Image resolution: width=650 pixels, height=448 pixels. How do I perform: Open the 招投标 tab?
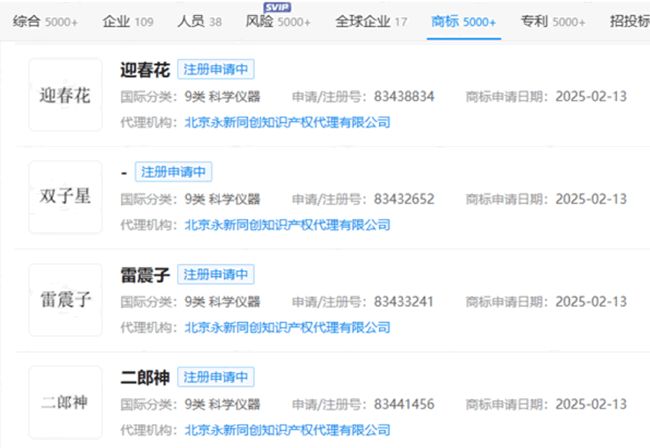coord(630,22)
